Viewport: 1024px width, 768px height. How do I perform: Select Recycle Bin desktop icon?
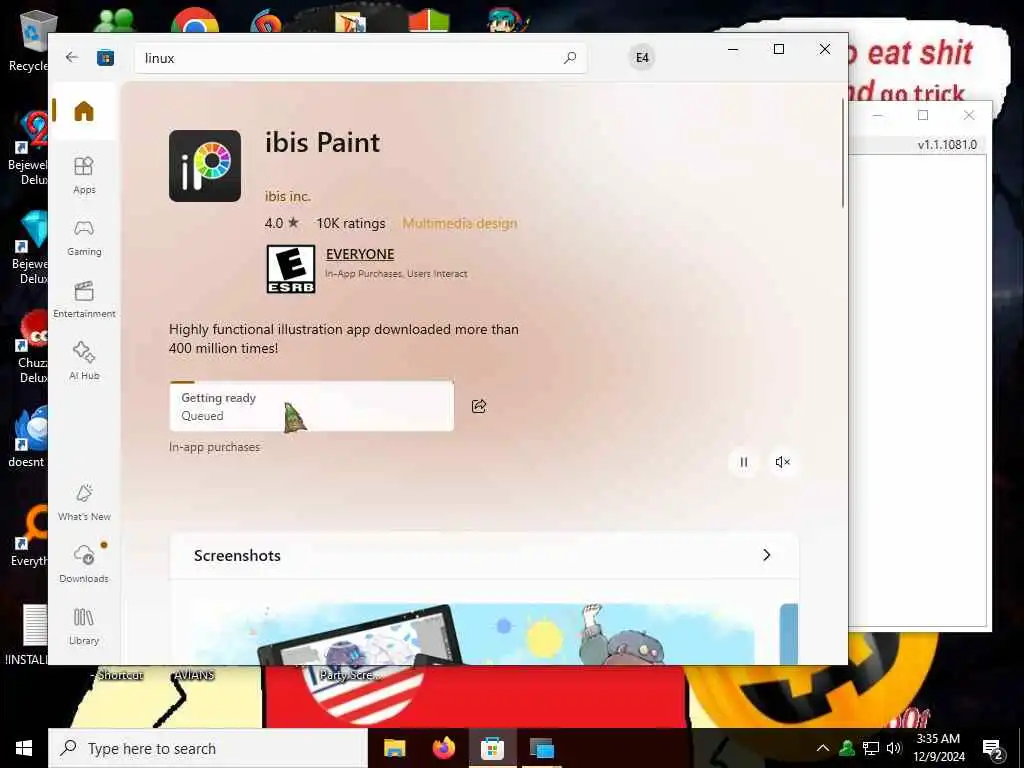[x=29, y=40]
